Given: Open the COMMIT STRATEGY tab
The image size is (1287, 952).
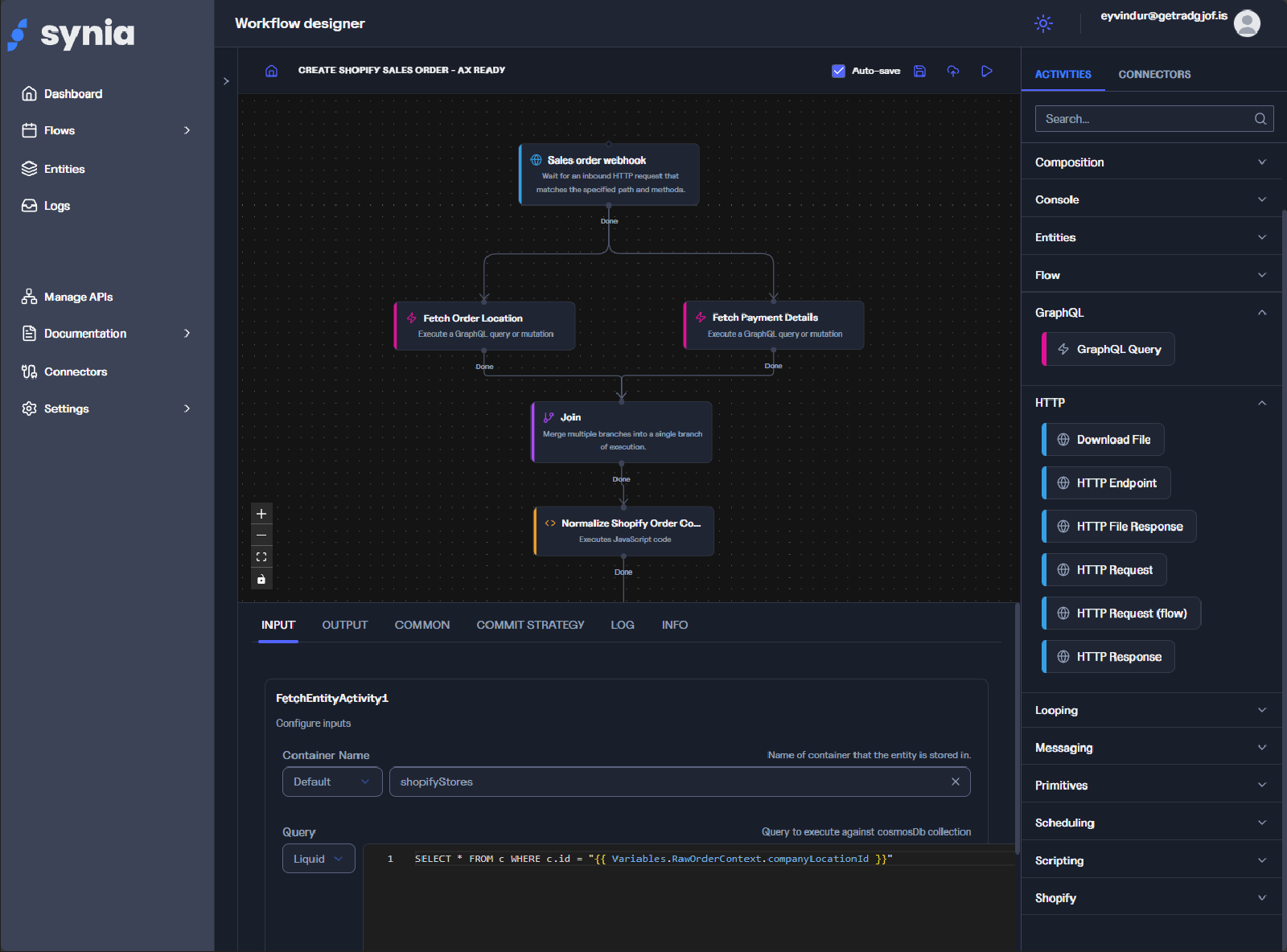Looking at the screenshot, I should 530,625.
